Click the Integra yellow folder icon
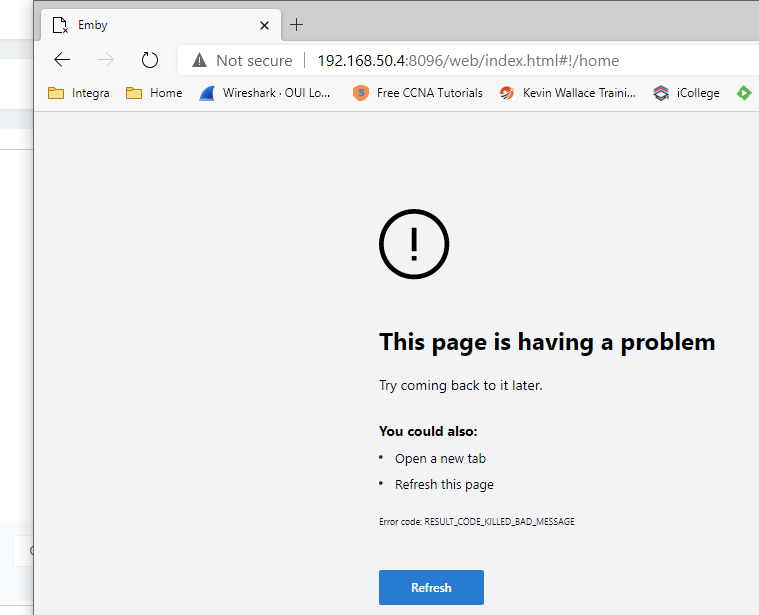 click(56, 93)
